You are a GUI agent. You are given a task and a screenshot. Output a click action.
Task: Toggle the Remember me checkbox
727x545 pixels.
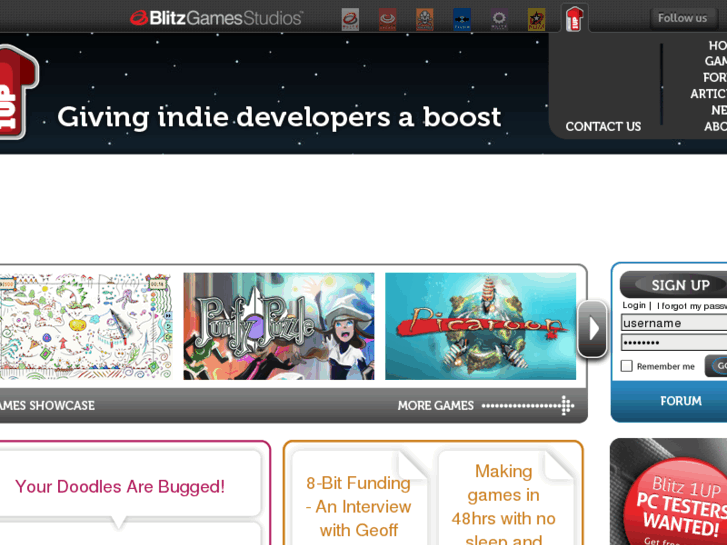pos(626,366)
